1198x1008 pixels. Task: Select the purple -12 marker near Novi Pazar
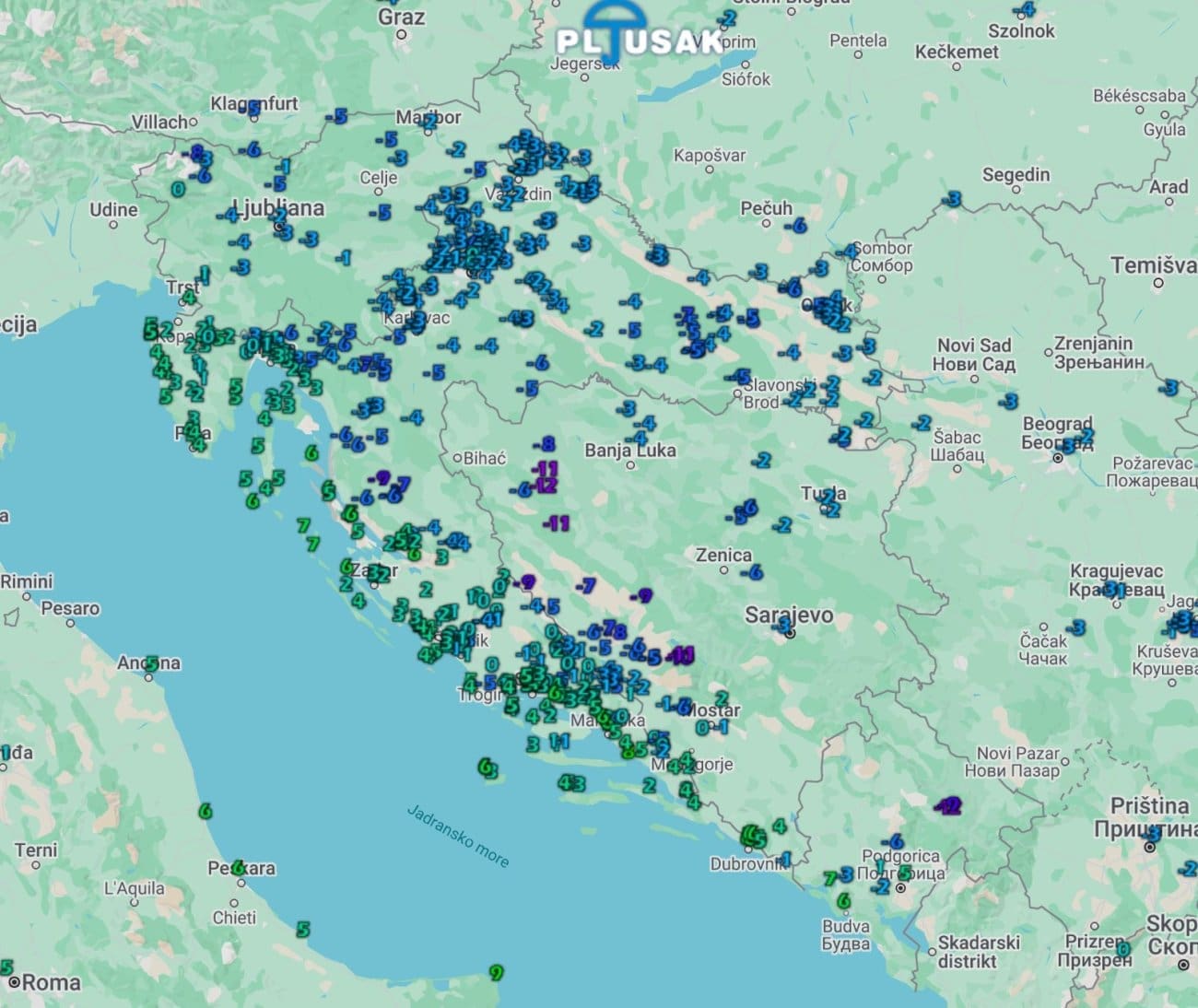click(x=948, y=806)
